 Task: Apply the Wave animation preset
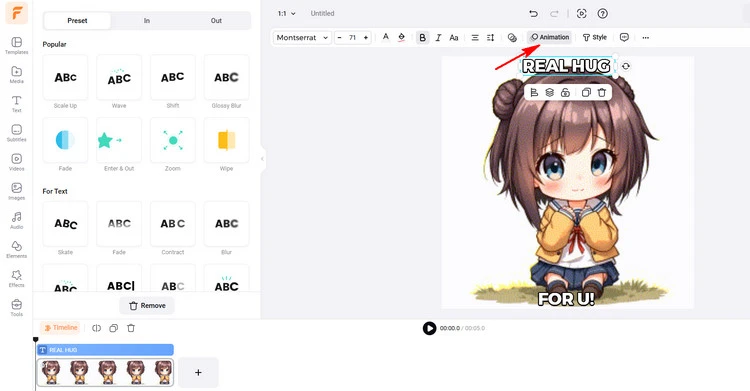tap(119, 77)
